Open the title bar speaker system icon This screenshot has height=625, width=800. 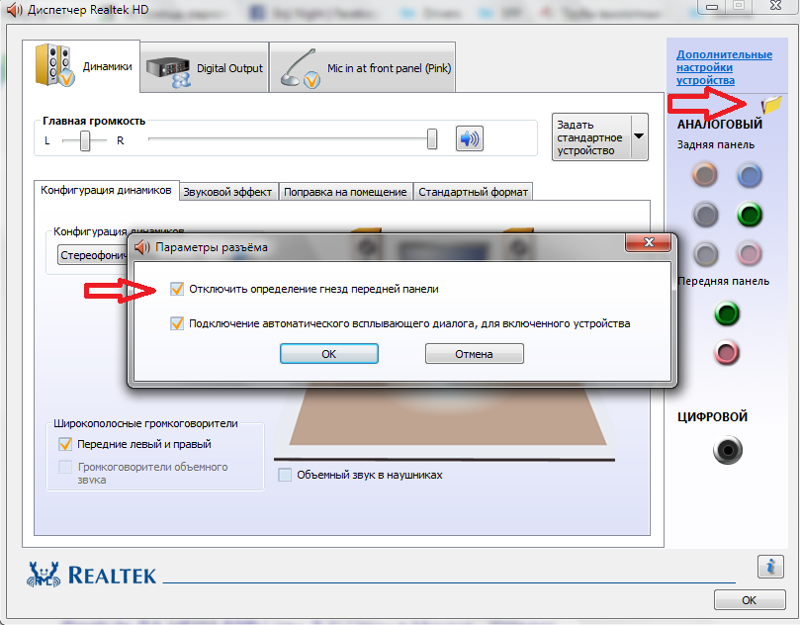(14, 10)
